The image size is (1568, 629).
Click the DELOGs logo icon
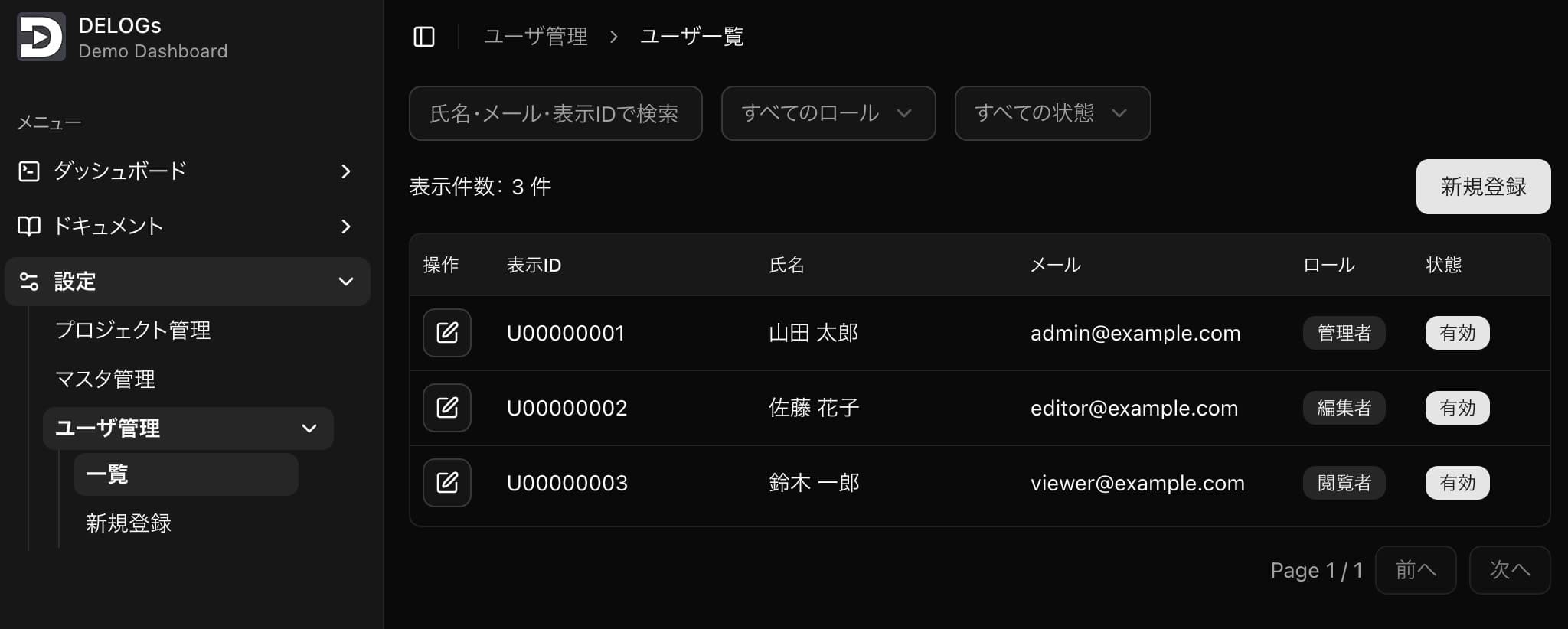point(41,37)
